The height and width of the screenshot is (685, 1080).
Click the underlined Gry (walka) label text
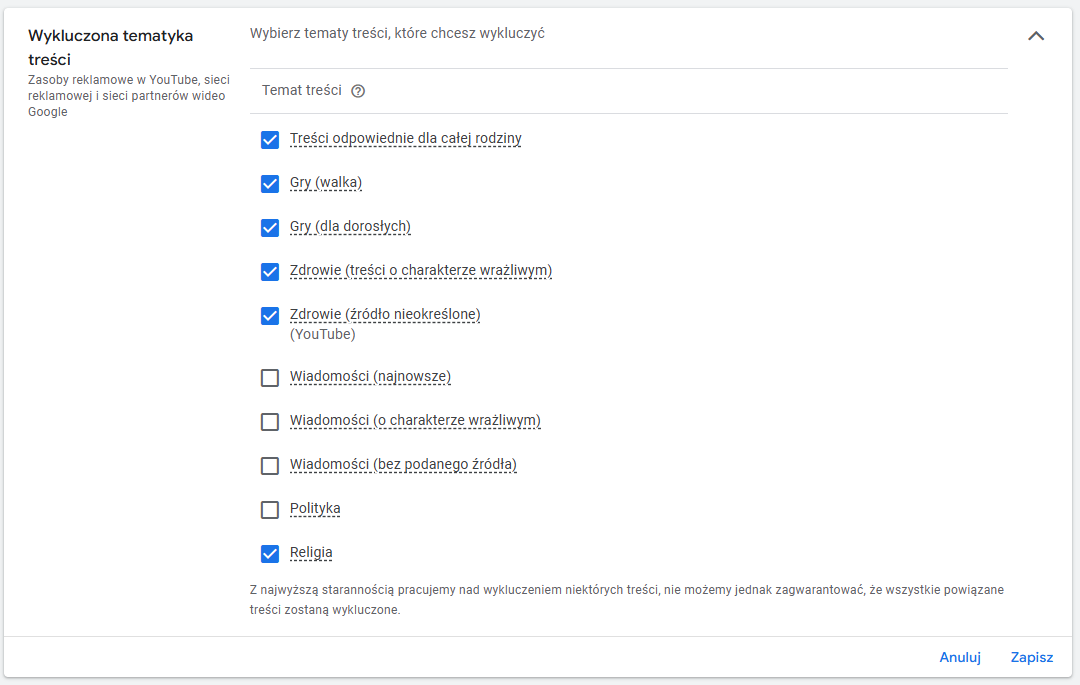326,183
